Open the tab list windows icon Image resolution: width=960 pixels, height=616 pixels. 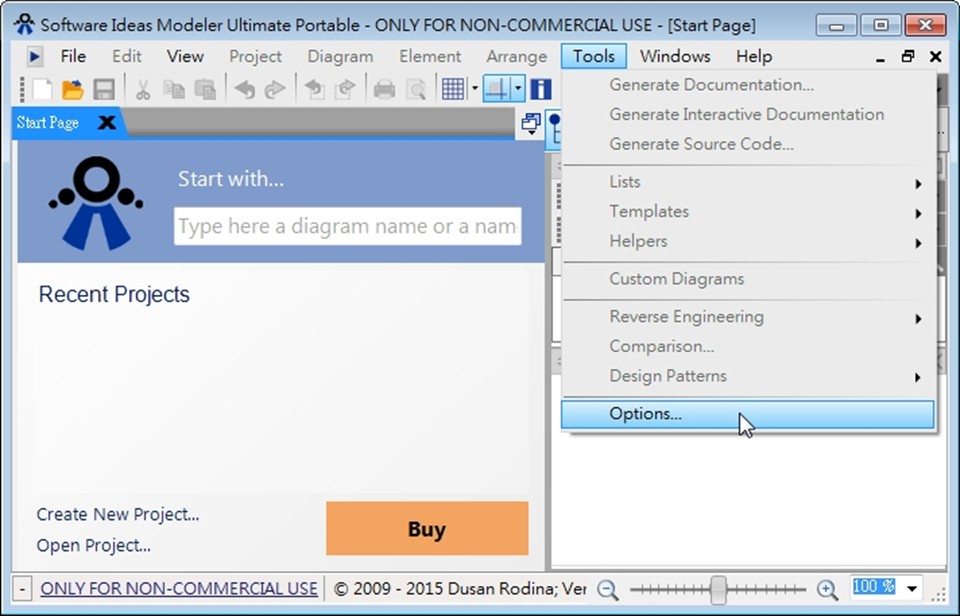click(531, 124)
